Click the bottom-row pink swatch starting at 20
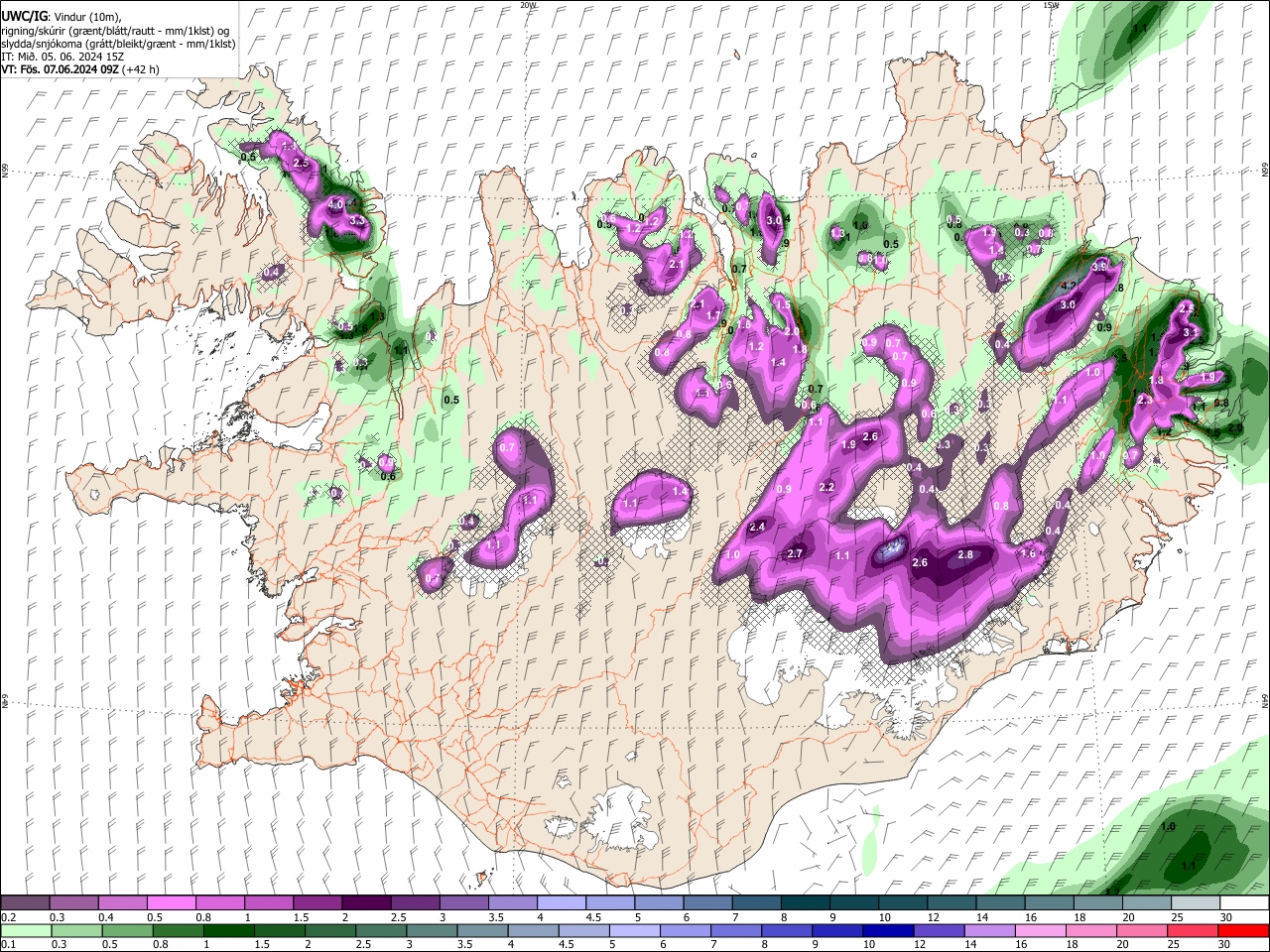 (1142, 930)
